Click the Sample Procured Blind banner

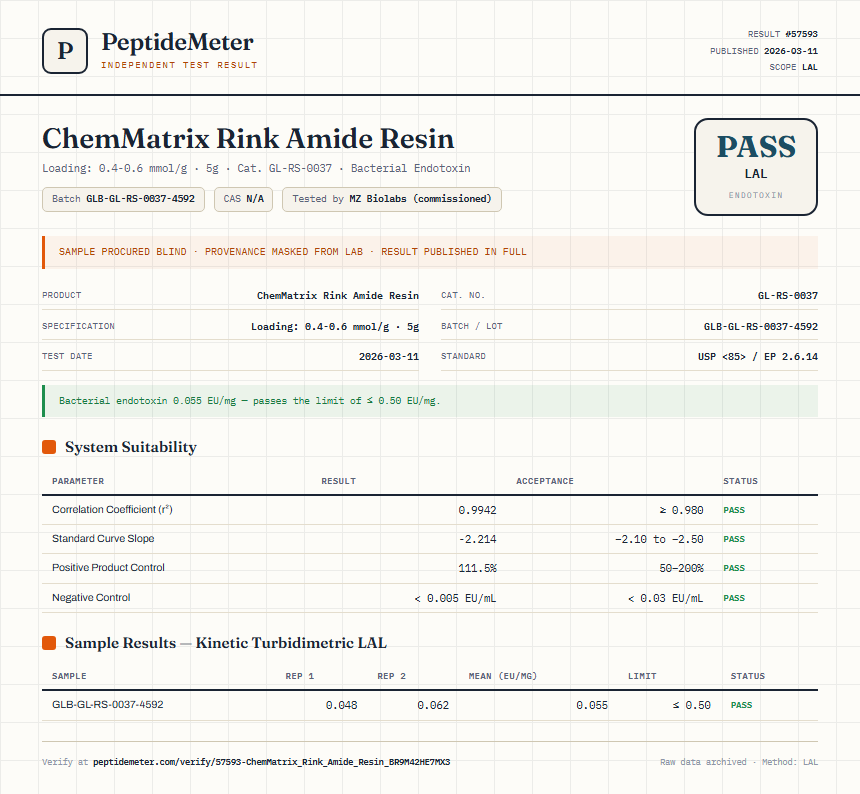point(430,252)
